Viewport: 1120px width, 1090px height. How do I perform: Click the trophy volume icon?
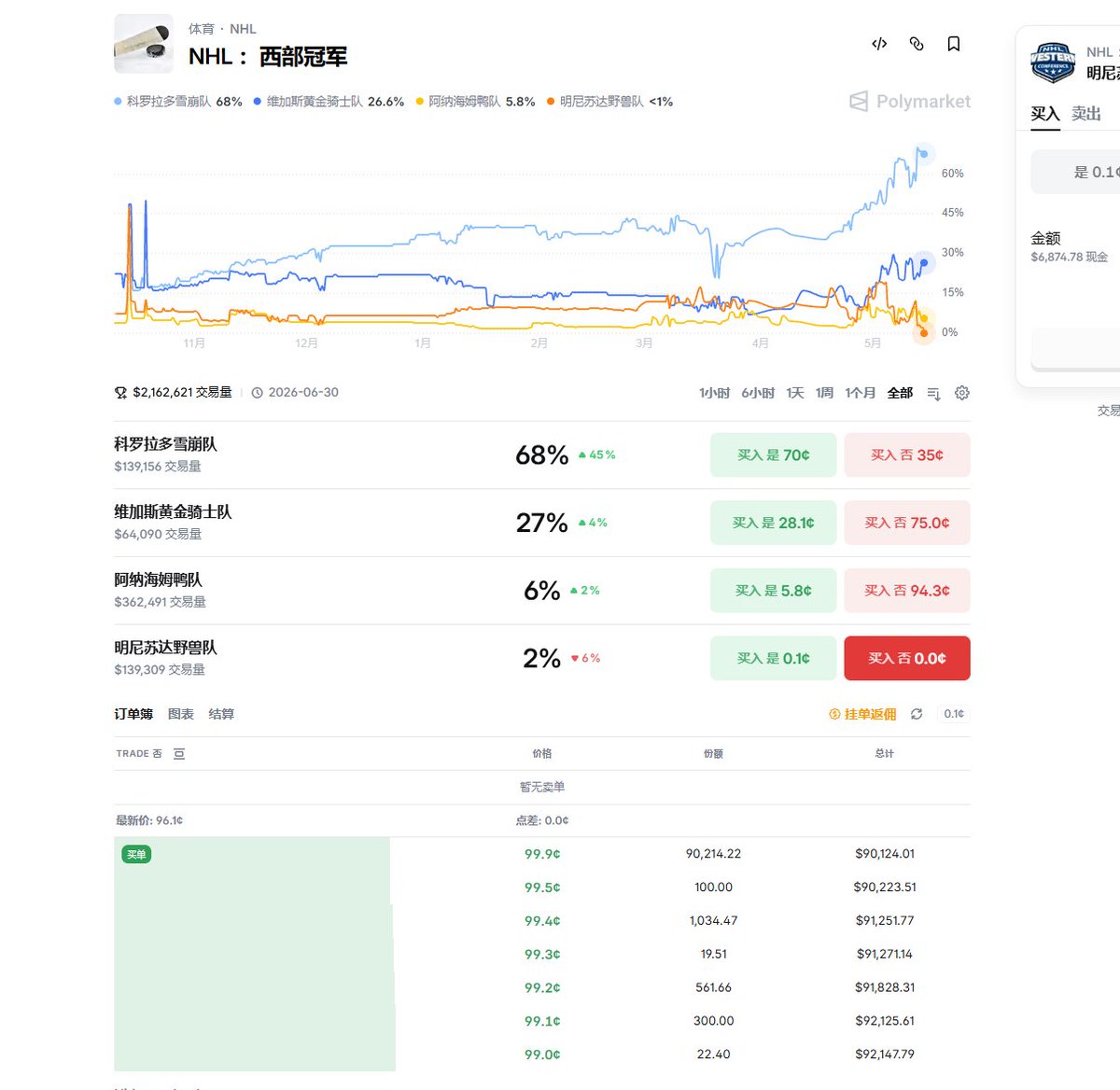(x=120, y=393)
